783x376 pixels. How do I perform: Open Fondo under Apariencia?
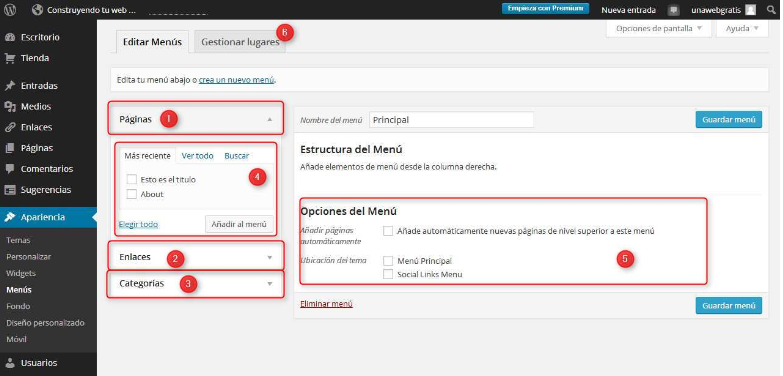(x=18, y=306)
